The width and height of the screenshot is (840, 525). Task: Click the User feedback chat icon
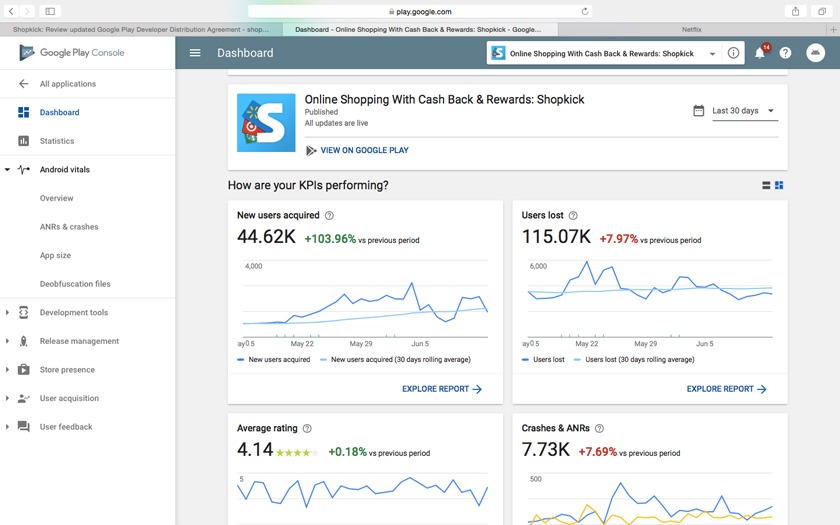pos(24,426)
